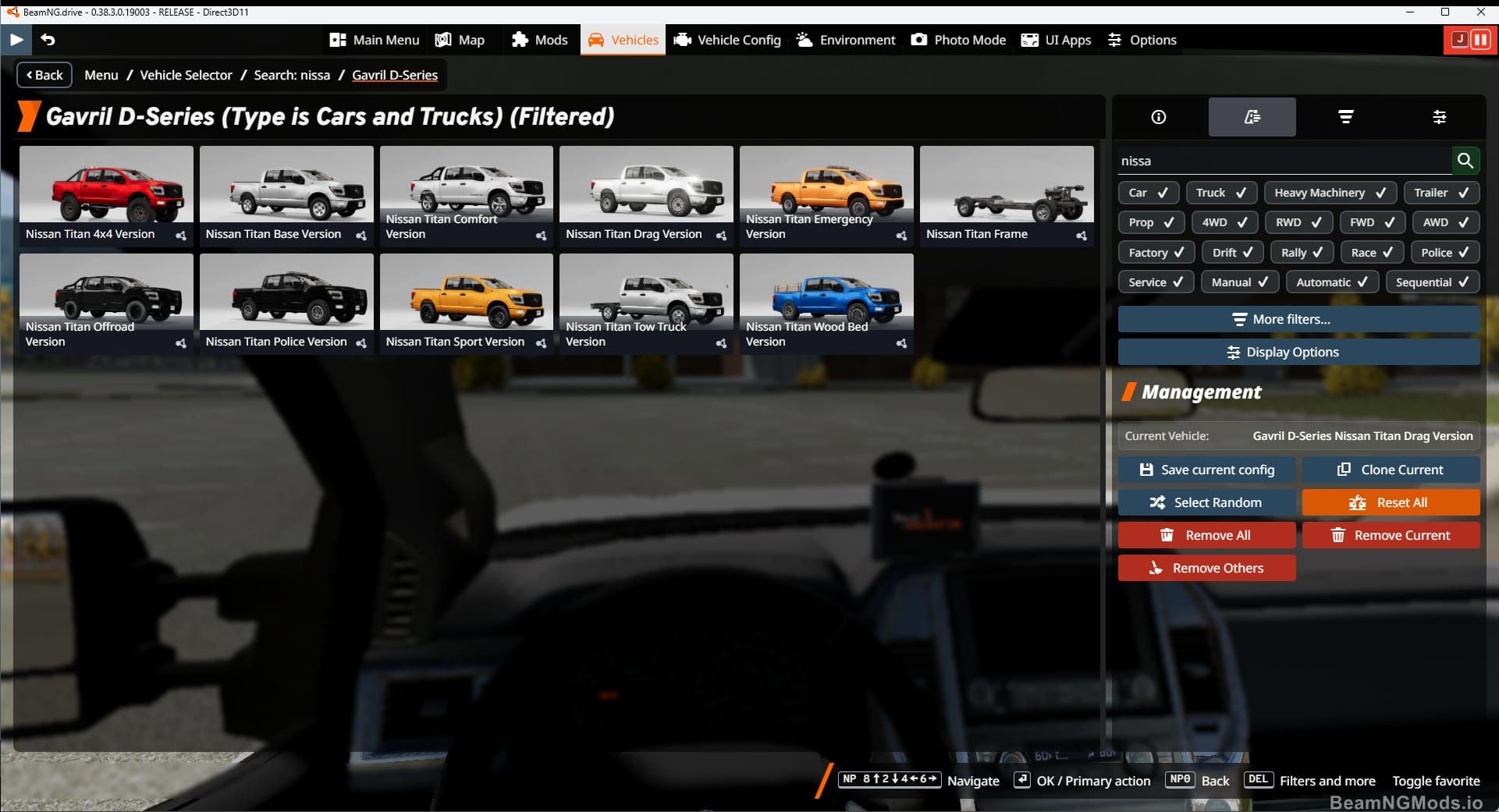Switch to the Mods tab

(x=539, y=39)
